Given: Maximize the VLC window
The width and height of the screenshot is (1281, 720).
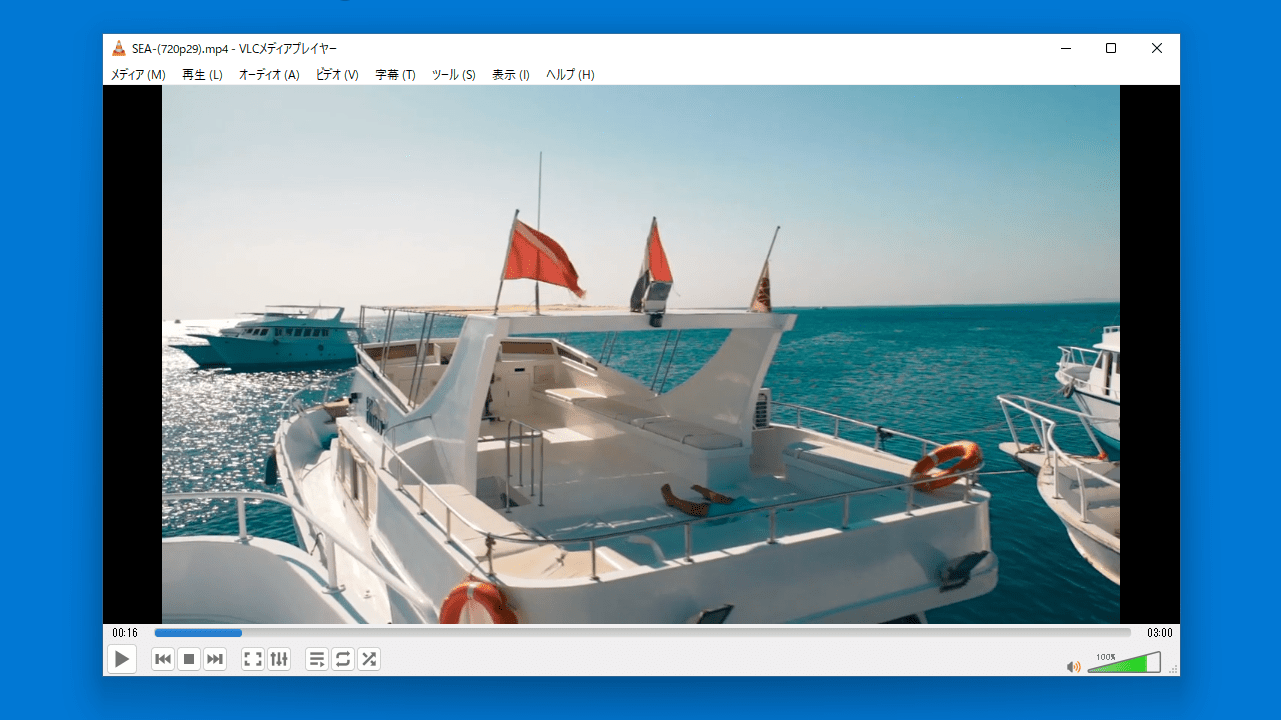Looking at the screenshot, I should tap(1111, 48).
